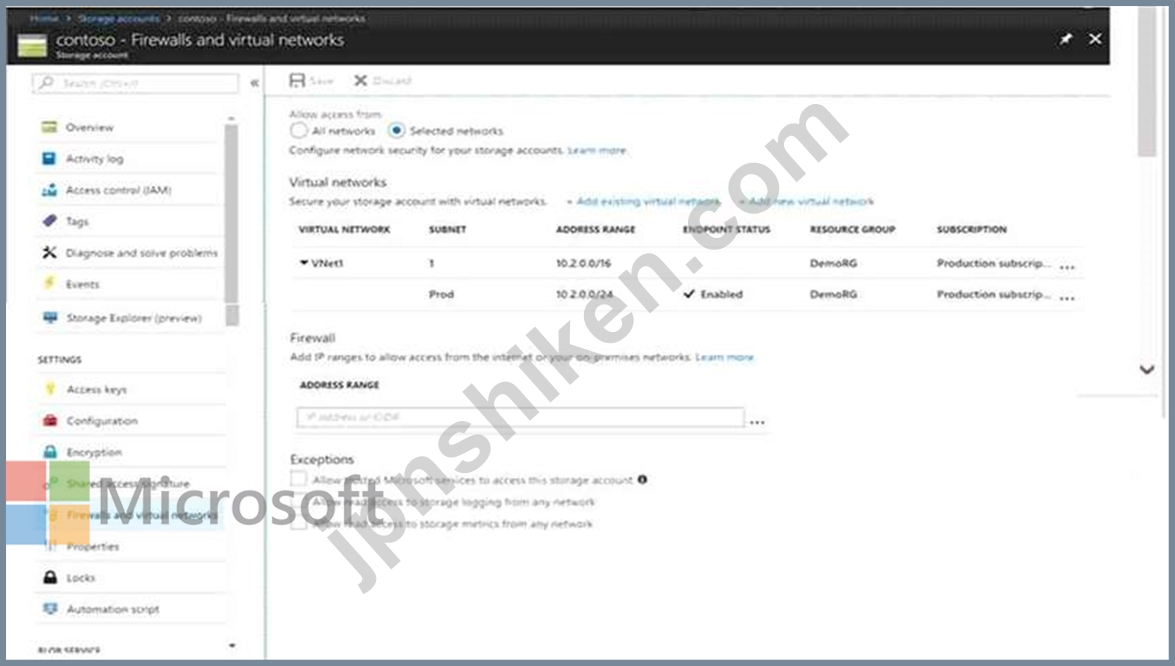This screenshot has height=666, width=1175.
Task: Check Allow trusted Microsoft services checkbox
Action: [x=299, y=479]
